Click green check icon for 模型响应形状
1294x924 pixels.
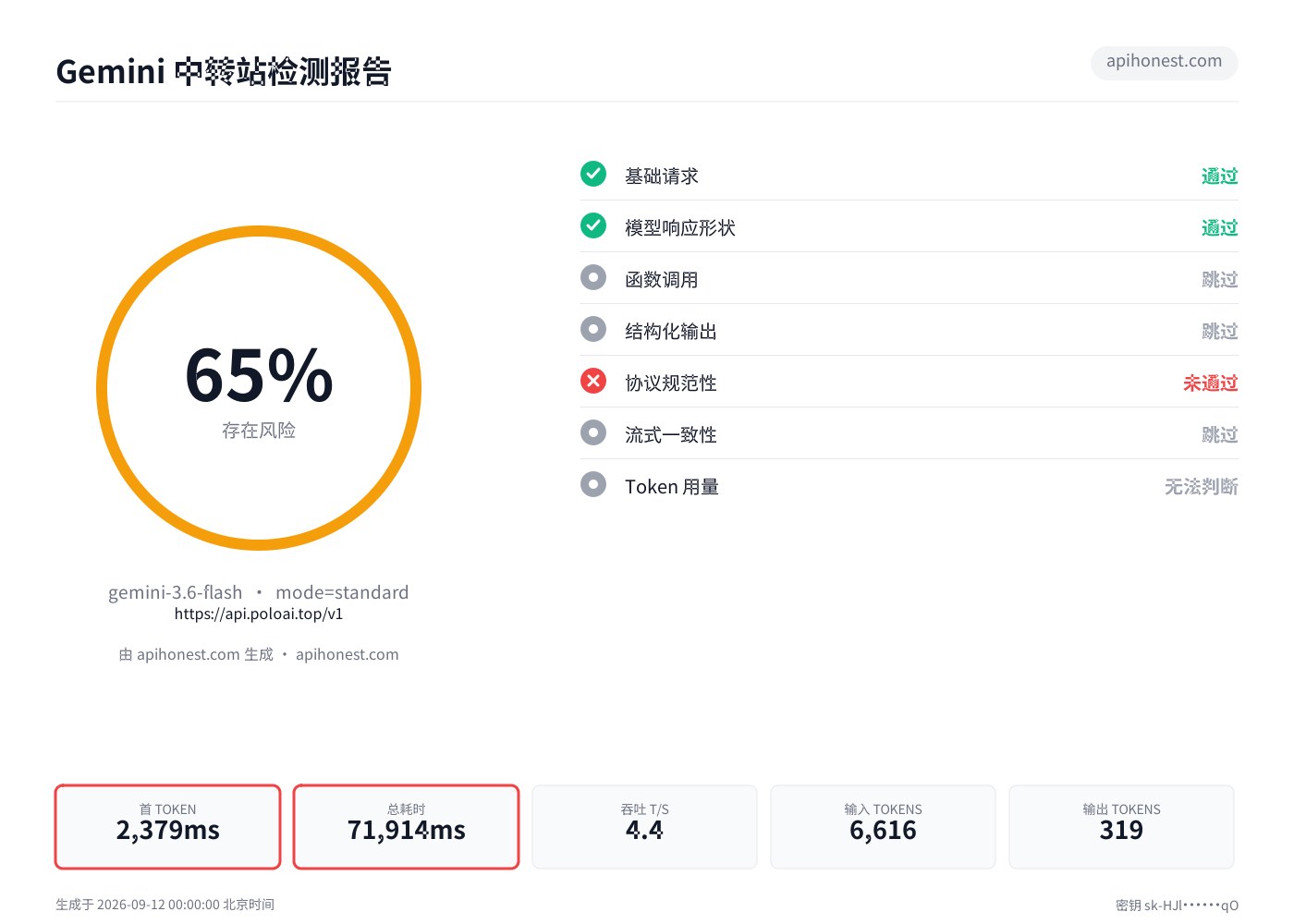(x=593, y=225)
